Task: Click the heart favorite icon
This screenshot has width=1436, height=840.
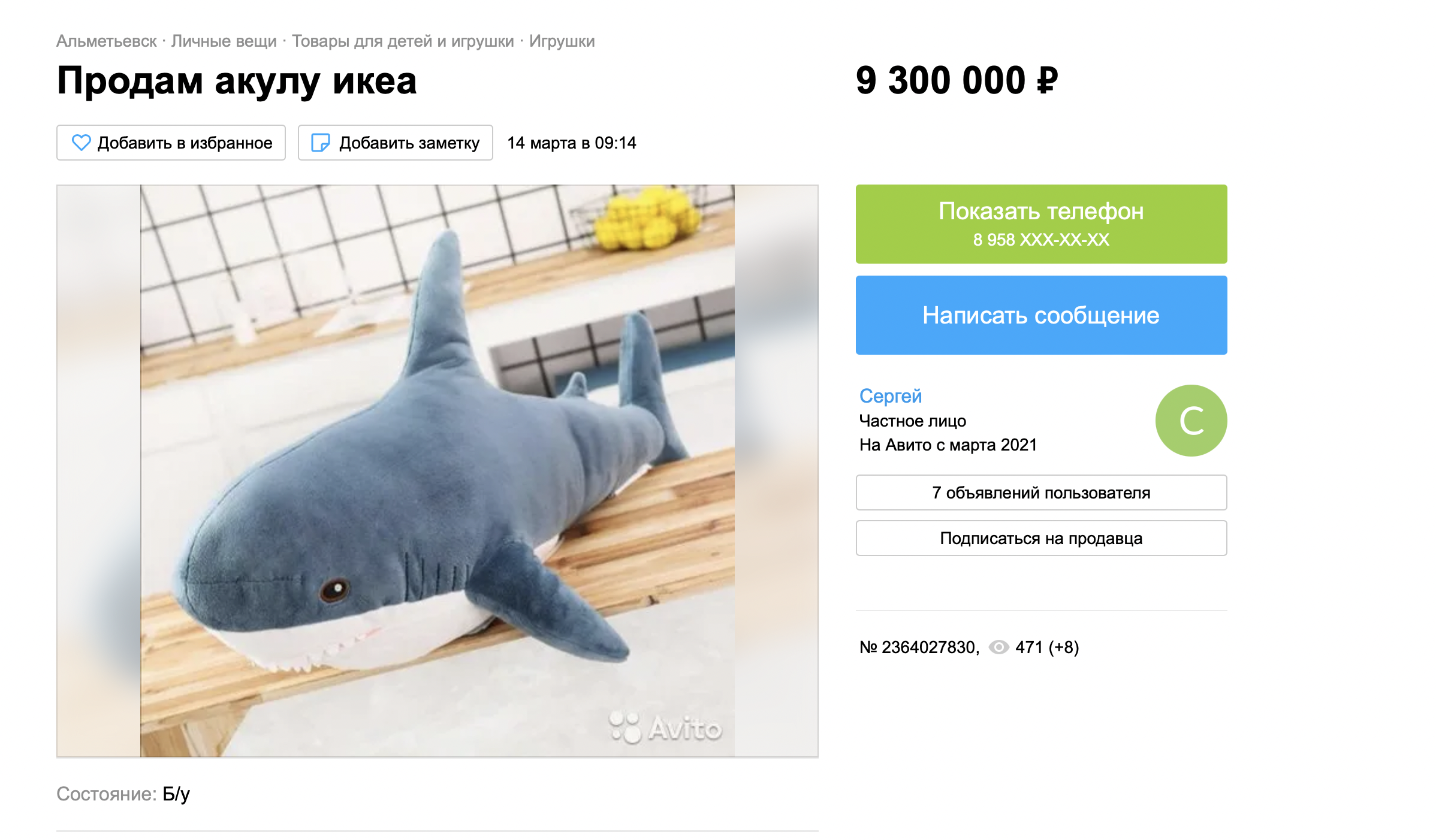Action: coord(81,143)
